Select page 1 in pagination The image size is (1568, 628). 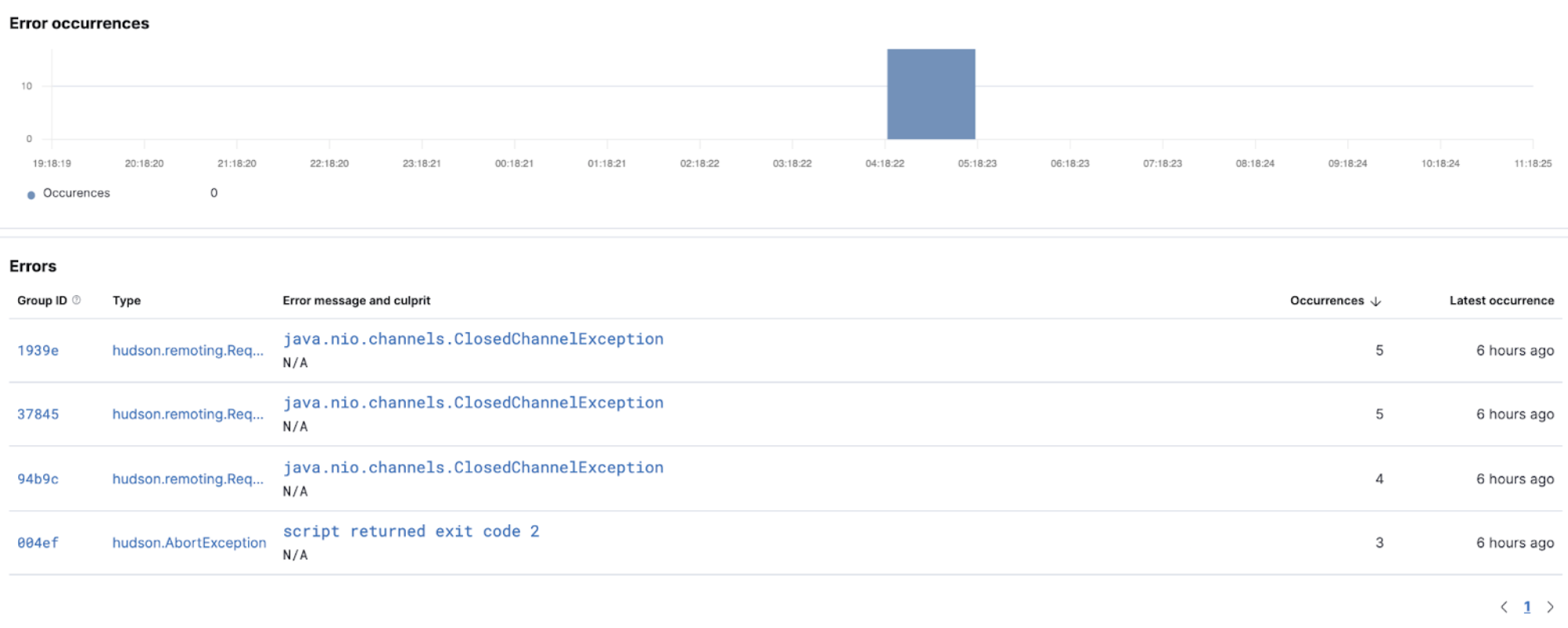tap(1527, 607)
